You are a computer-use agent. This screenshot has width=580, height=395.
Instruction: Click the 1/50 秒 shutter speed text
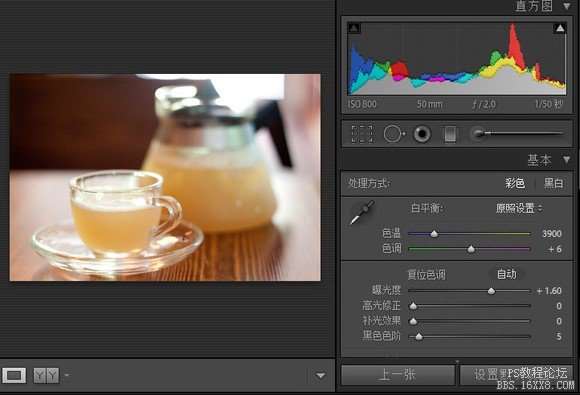(x=549, y=104)
